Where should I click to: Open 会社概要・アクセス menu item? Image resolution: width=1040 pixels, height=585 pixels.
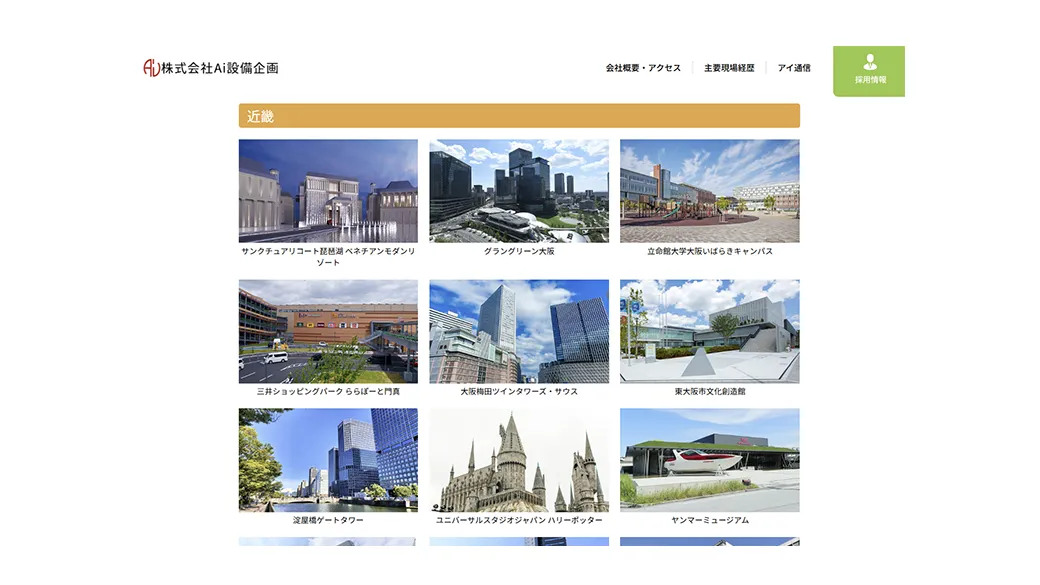click(x=643, y=68)
